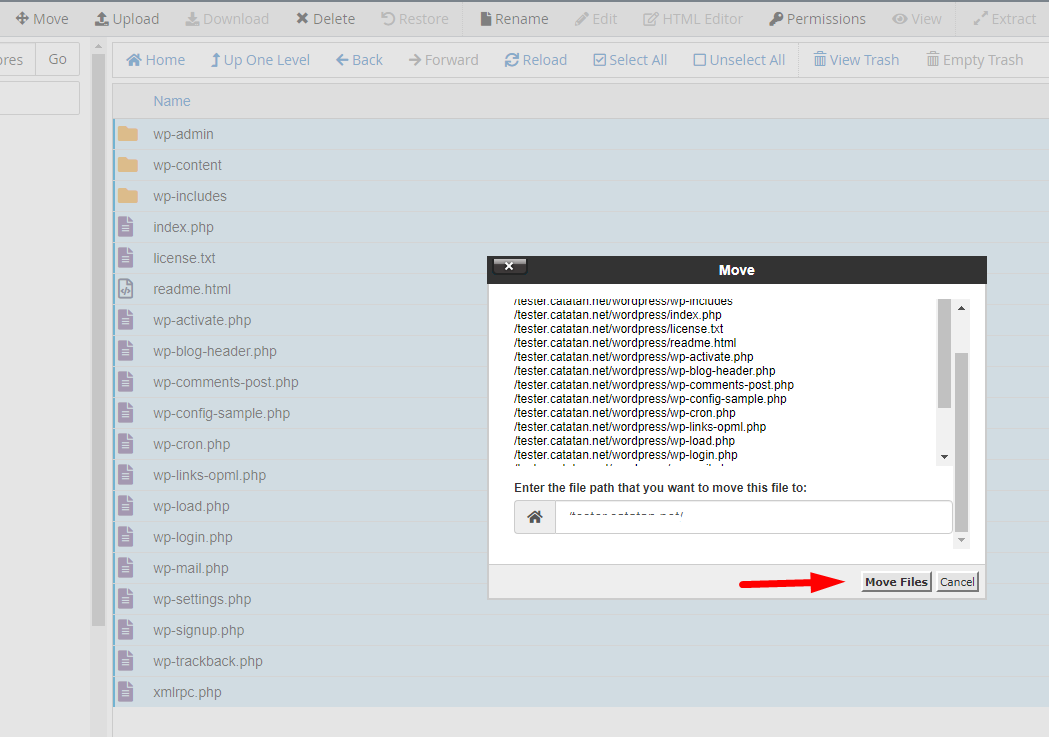Screen dimensions: 1049x737
Task: Click the left panel vertical scrollbar
Action: point(98,340)
